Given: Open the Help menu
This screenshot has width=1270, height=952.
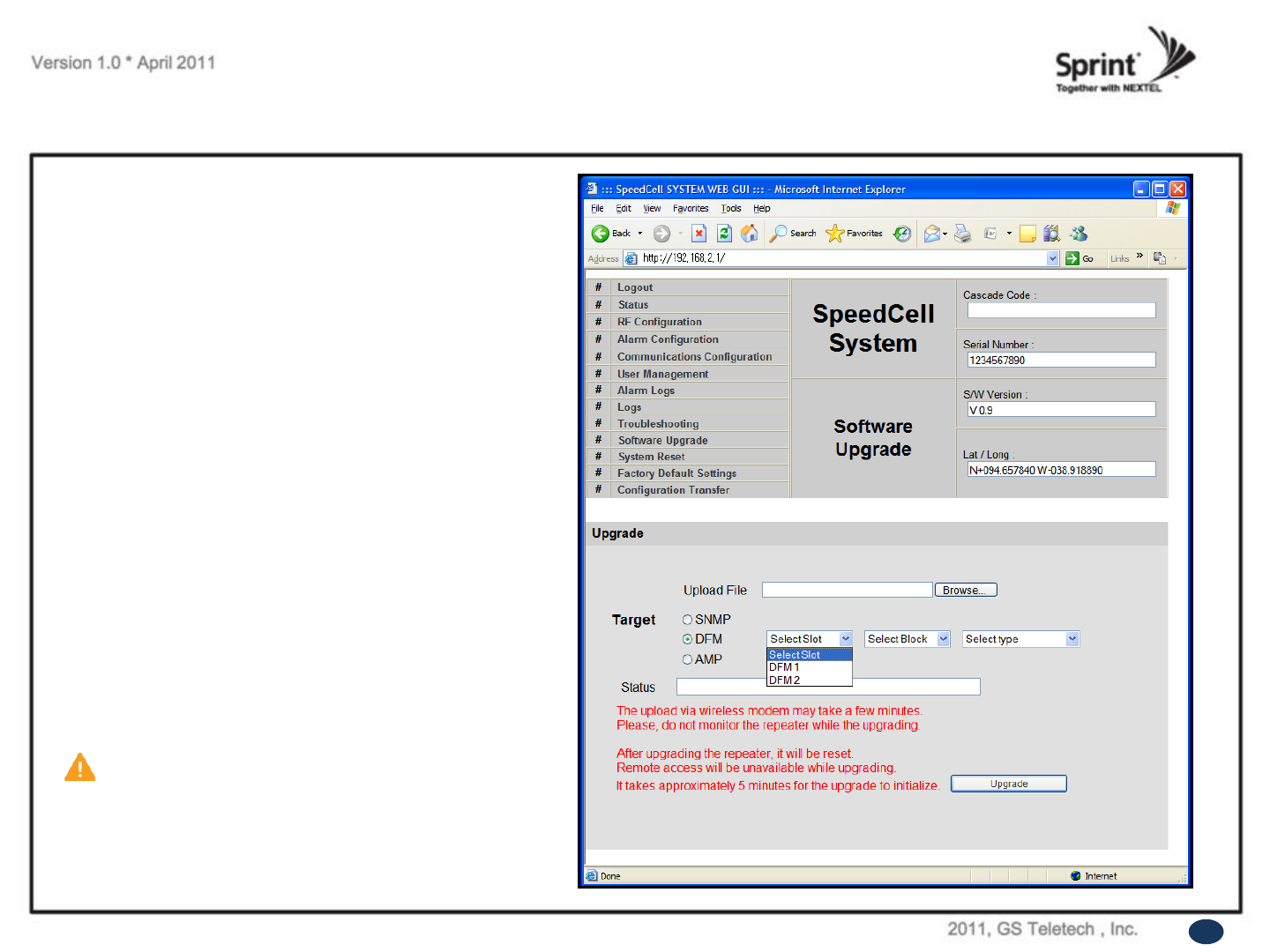Looking at the screenshot, I should click(x=762, y=209).
